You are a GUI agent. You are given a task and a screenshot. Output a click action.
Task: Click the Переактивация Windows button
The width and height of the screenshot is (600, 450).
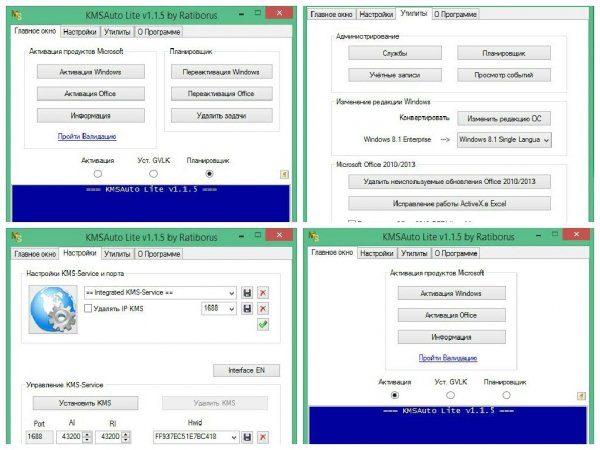click(222, 72)
